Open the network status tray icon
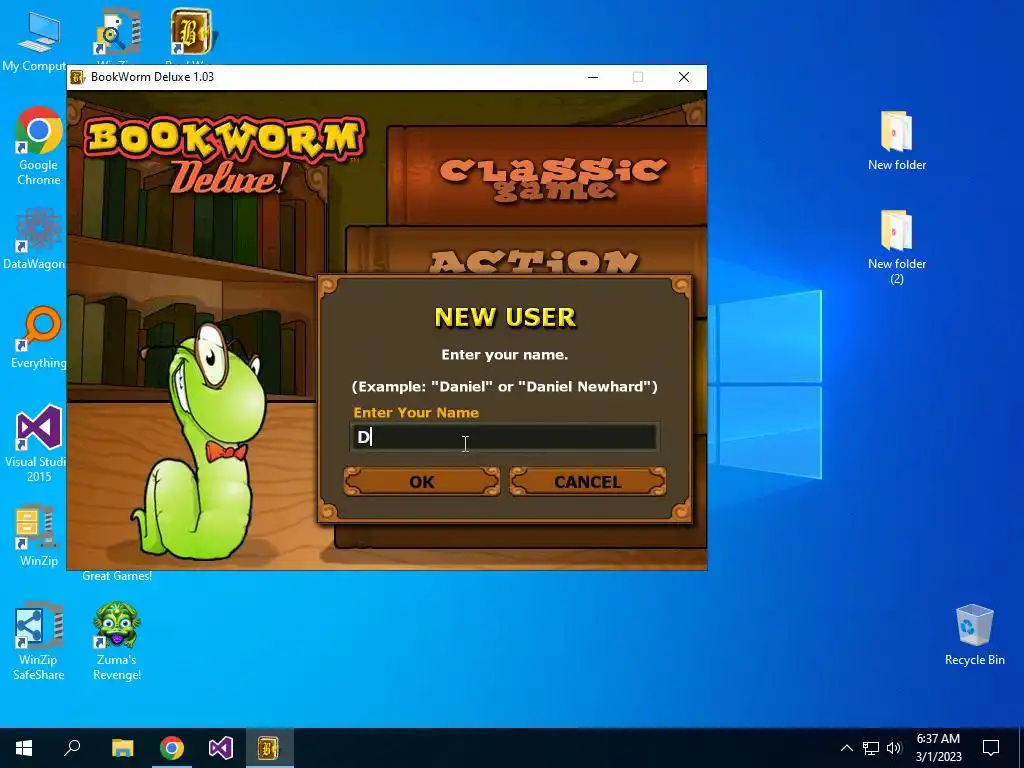Screen dimensions: 1024x768 871,748
